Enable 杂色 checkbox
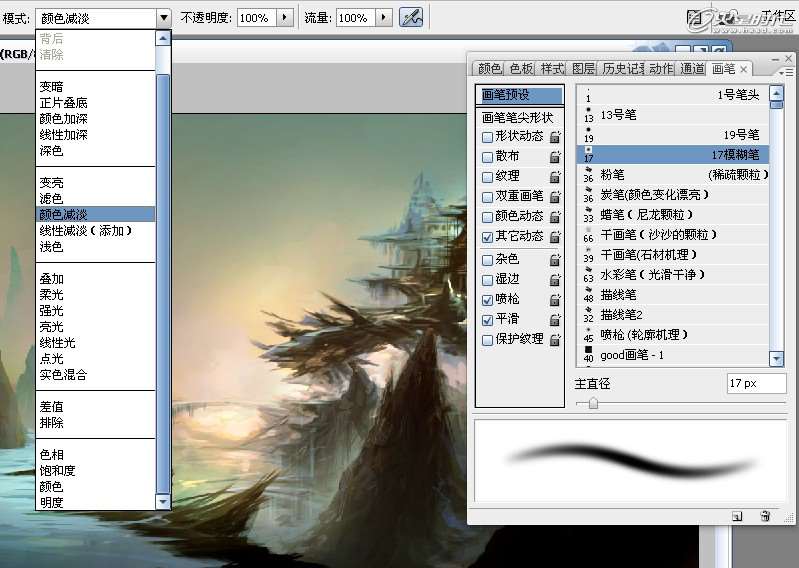Screen dimensions: 799x568 click(487, 260)
